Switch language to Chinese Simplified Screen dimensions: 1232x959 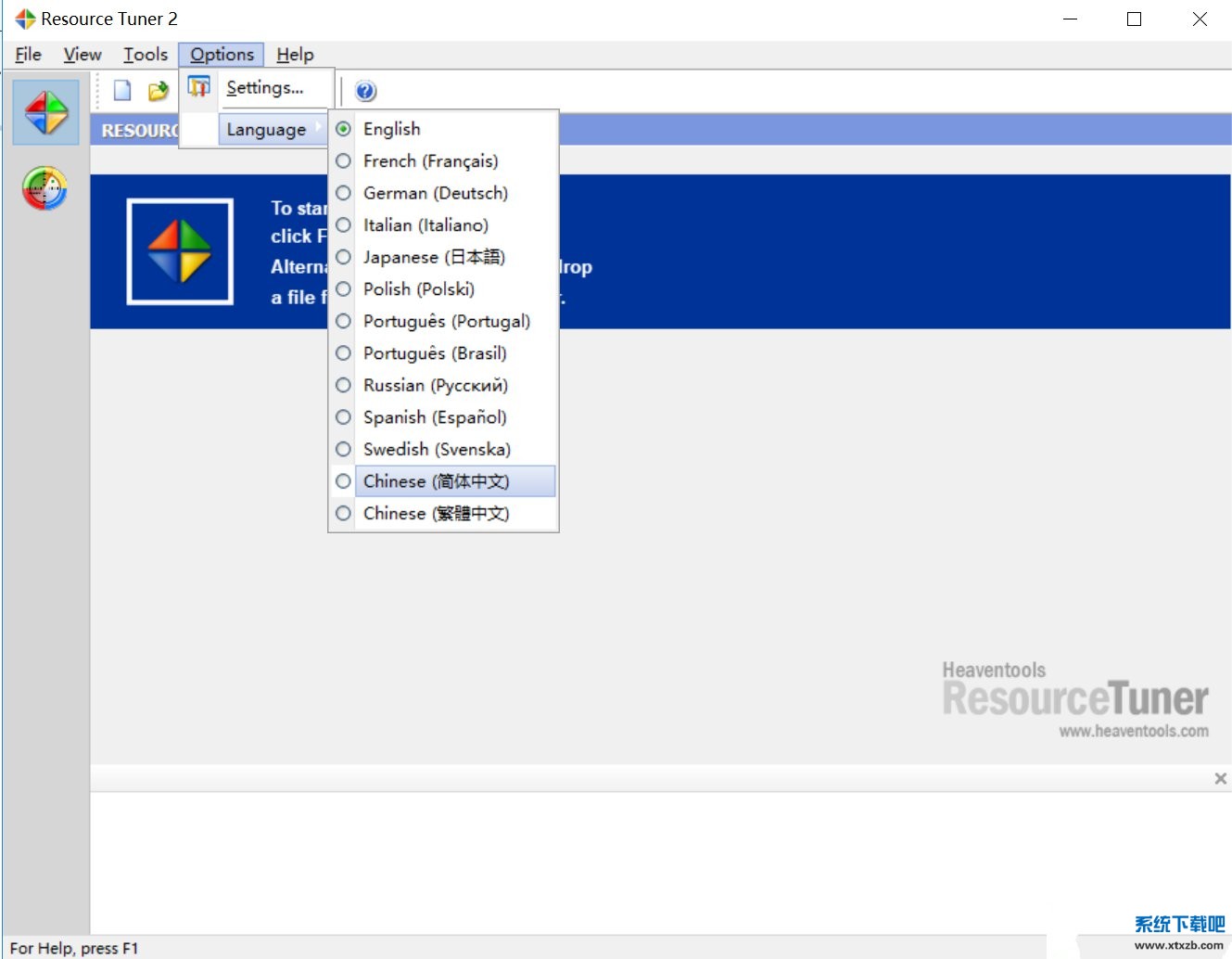[x=436, y=481]
